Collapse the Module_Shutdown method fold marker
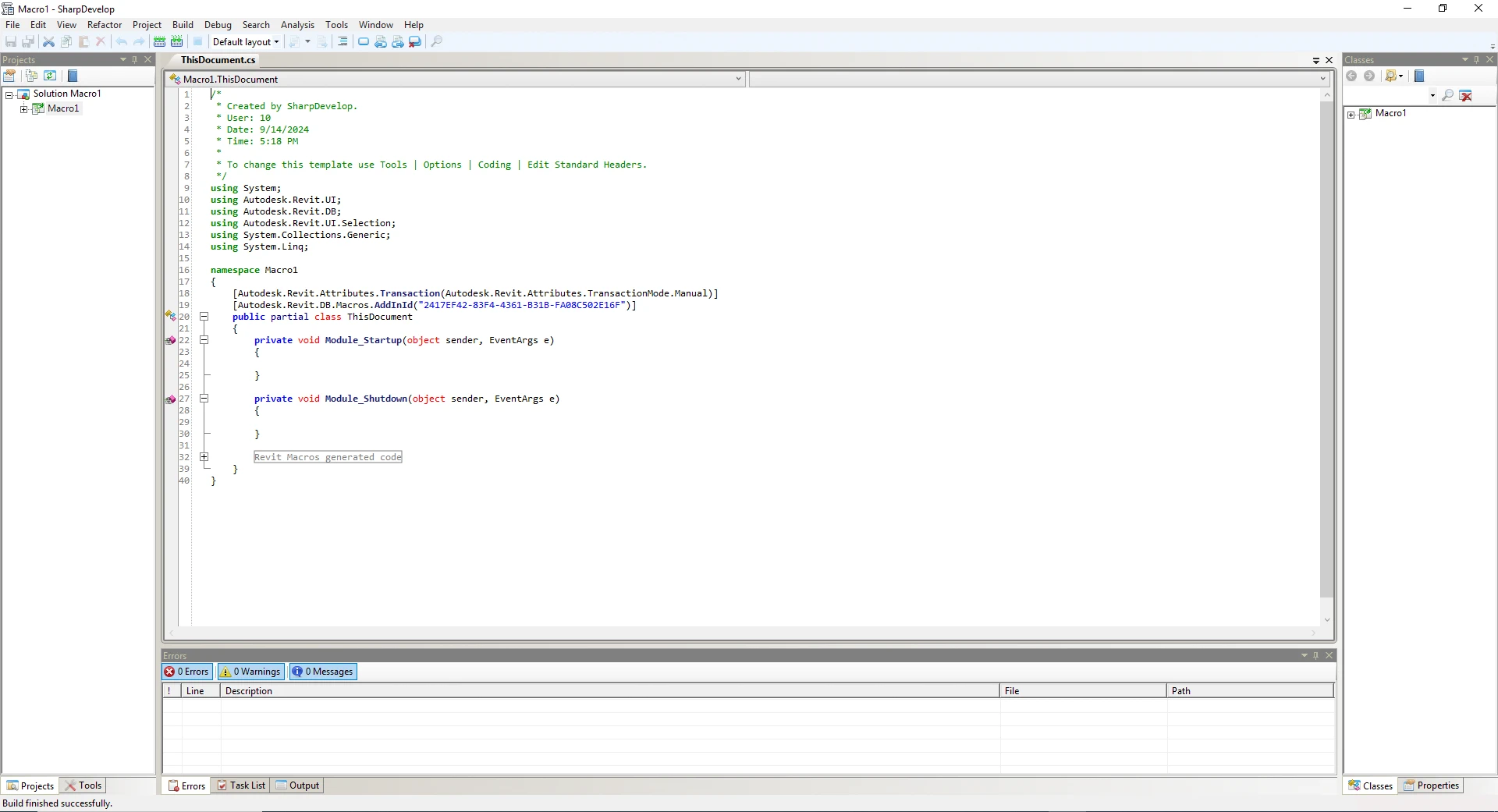 [204, 399]
